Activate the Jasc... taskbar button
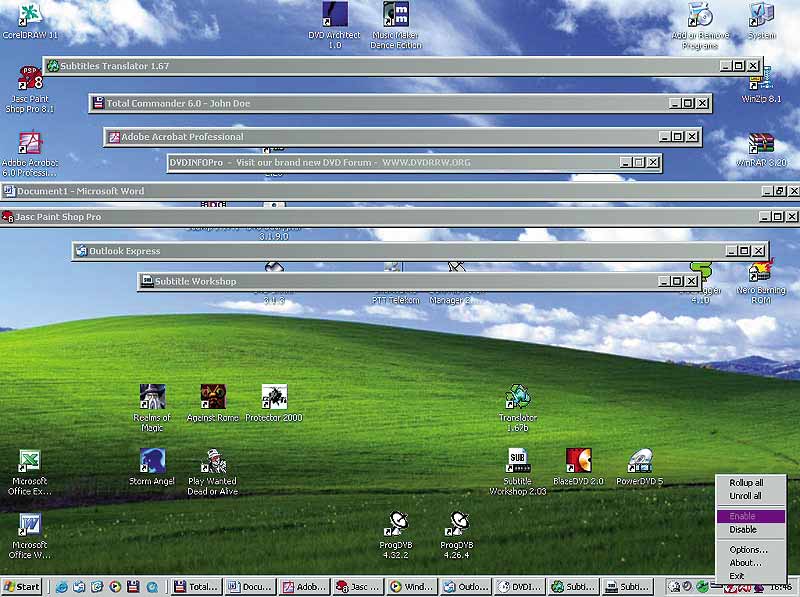This screenshot has height=597, width=800. point(359,587)
